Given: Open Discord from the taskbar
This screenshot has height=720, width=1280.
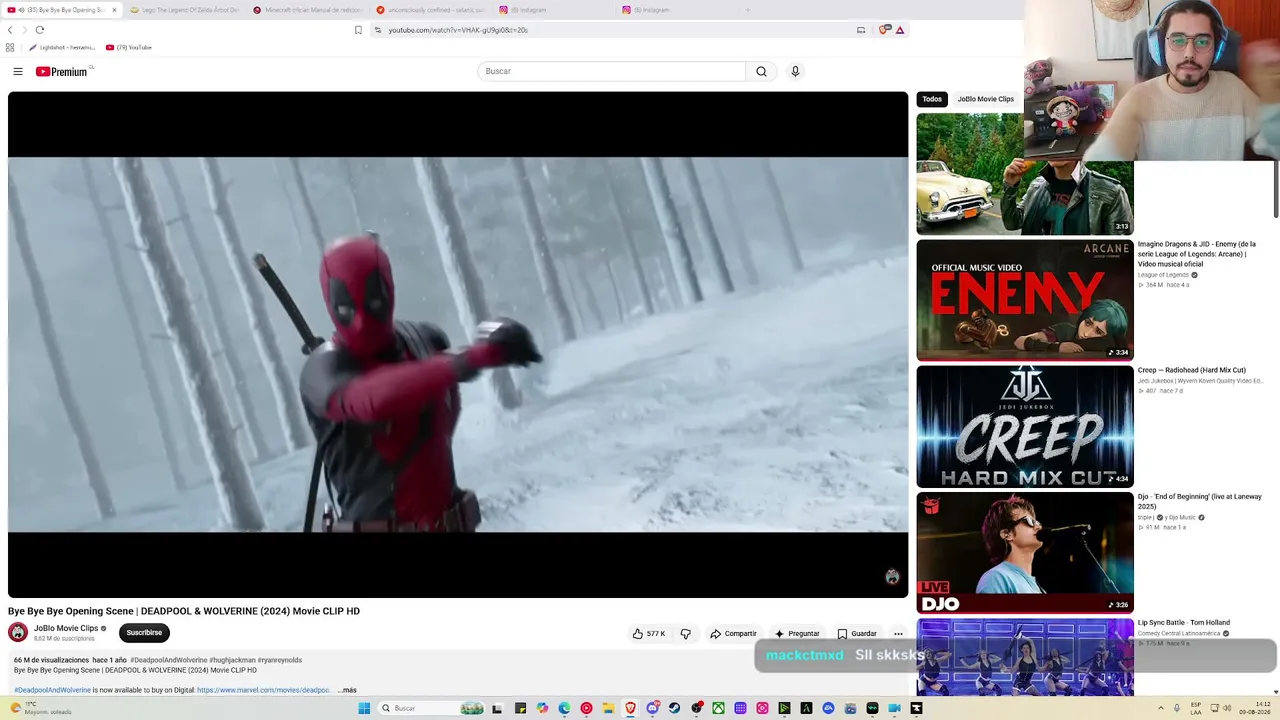Looking at the screenshot, I should pos(652,708).
